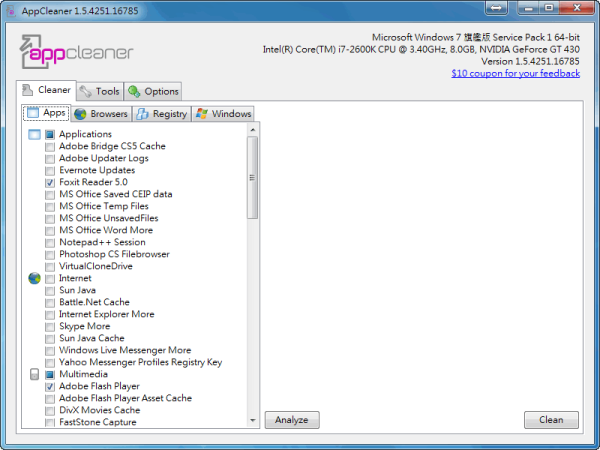Enable Windows Live Messenger More checkbox
This screenshot has width=600, height=450.
50,351
